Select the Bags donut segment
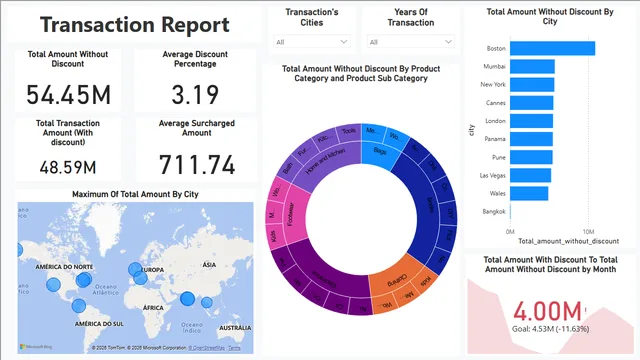The width and height of the screenshot is (640, 360). tap(380, 154)
